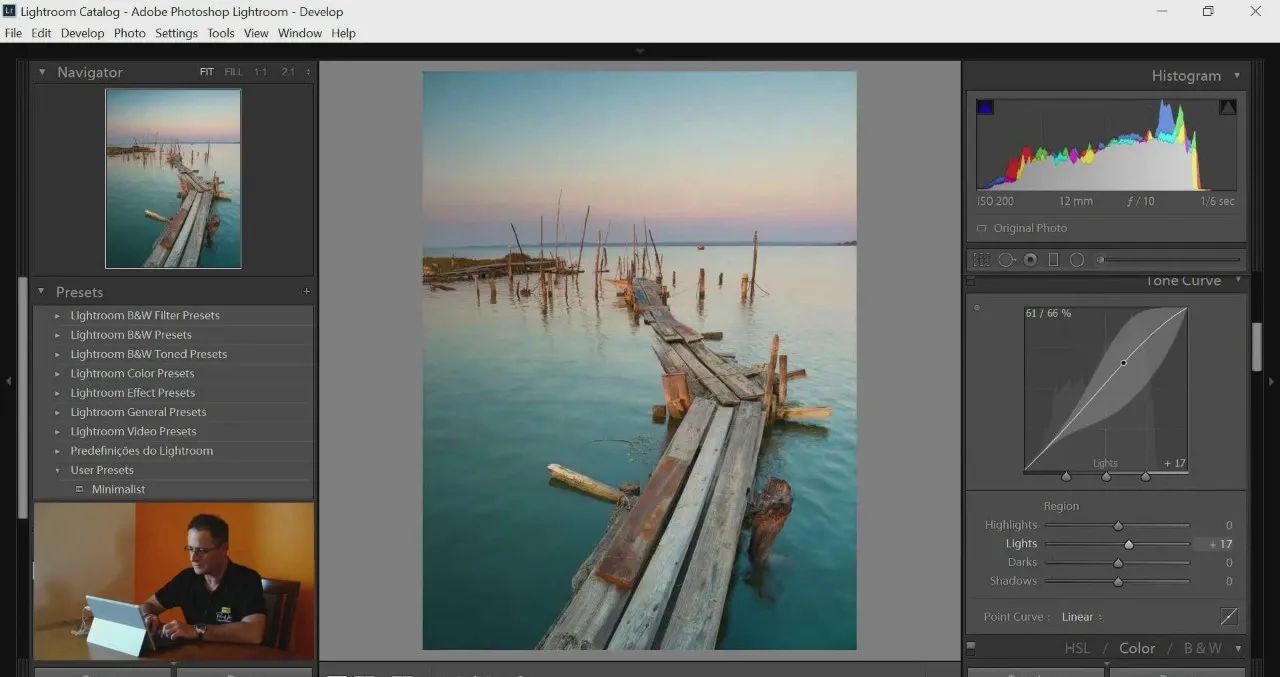Image resolution: width=1280 pixels, height=677 pixels.
Task: Toggle the HSL panel on/off switch
Action: coord(970,649)
